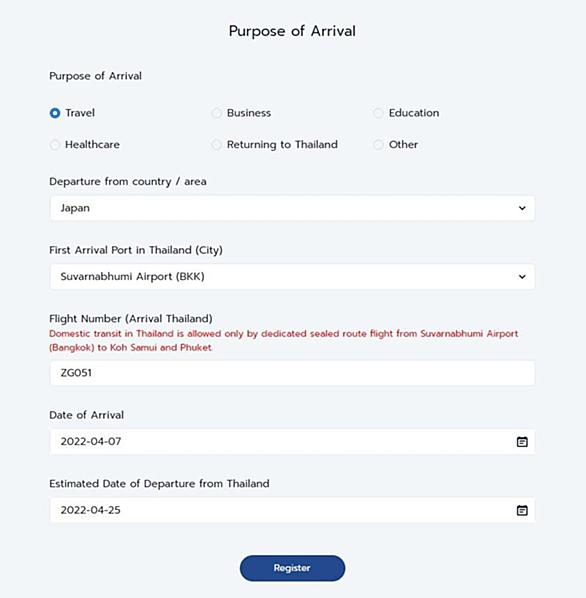586x598 pixels.
Task: Select the Travel radio button
Action: 55,113
